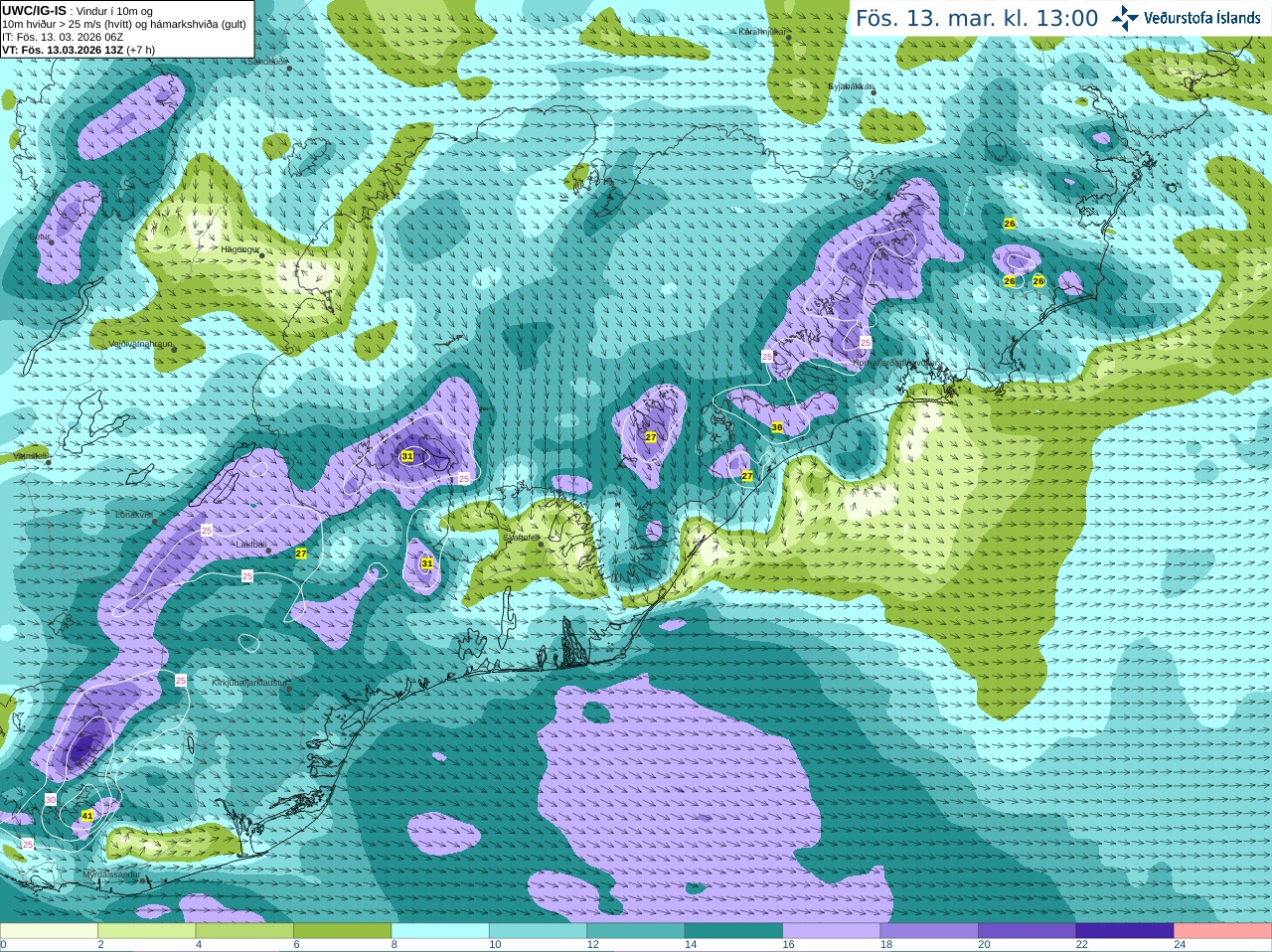
Task: Click yellow 31 marker west of Skaftafell
Action: [x=427, y=563]
